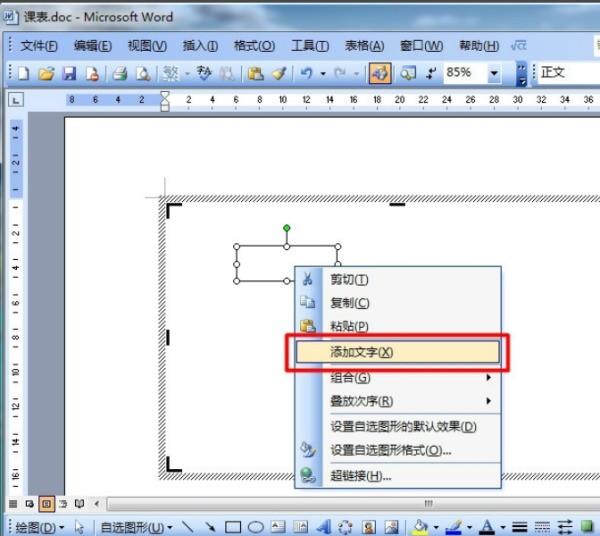Open the zoom percentage dropdown arrow
The image size is (600, 536).
494,73
